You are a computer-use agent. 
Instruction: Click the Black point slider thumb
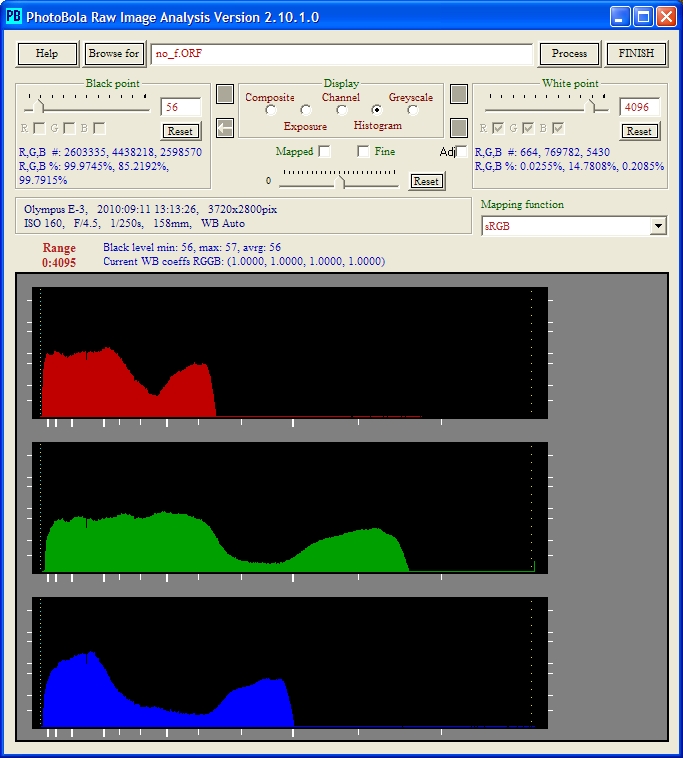pyautogui.click(x=40, y=106)
